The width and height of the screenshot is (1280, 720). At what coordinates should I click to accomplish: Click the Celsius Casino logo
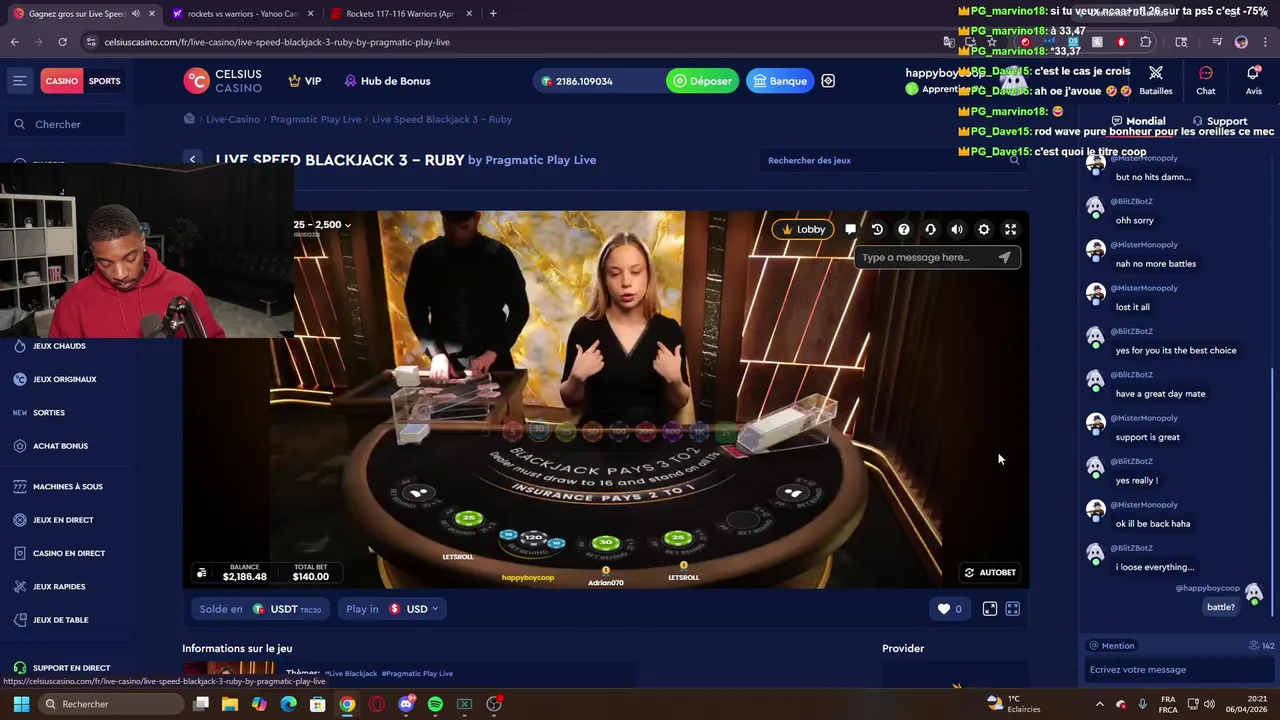click(222, 81)
